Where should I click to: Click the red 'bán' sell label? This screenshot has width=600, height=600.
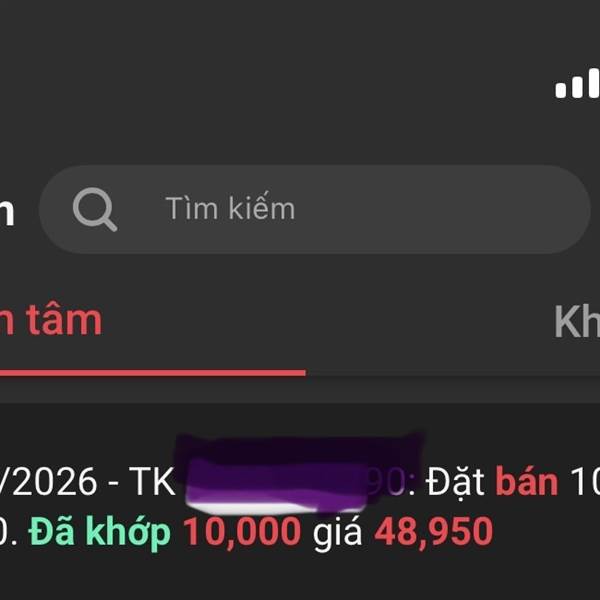pos(527,482)
